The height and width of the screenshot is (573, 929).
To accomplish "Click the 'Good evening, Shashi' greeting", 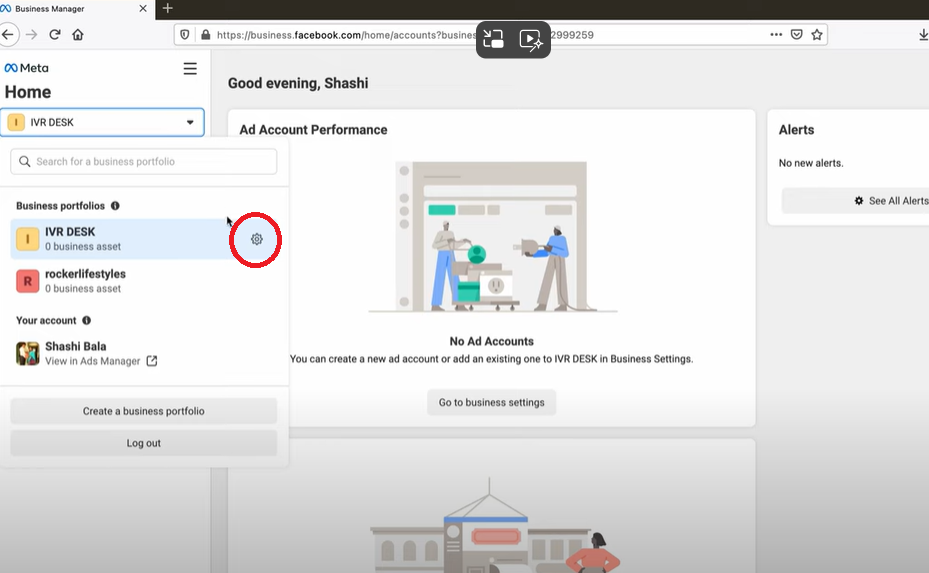I will pyautogui.click(x=298, y=83).
